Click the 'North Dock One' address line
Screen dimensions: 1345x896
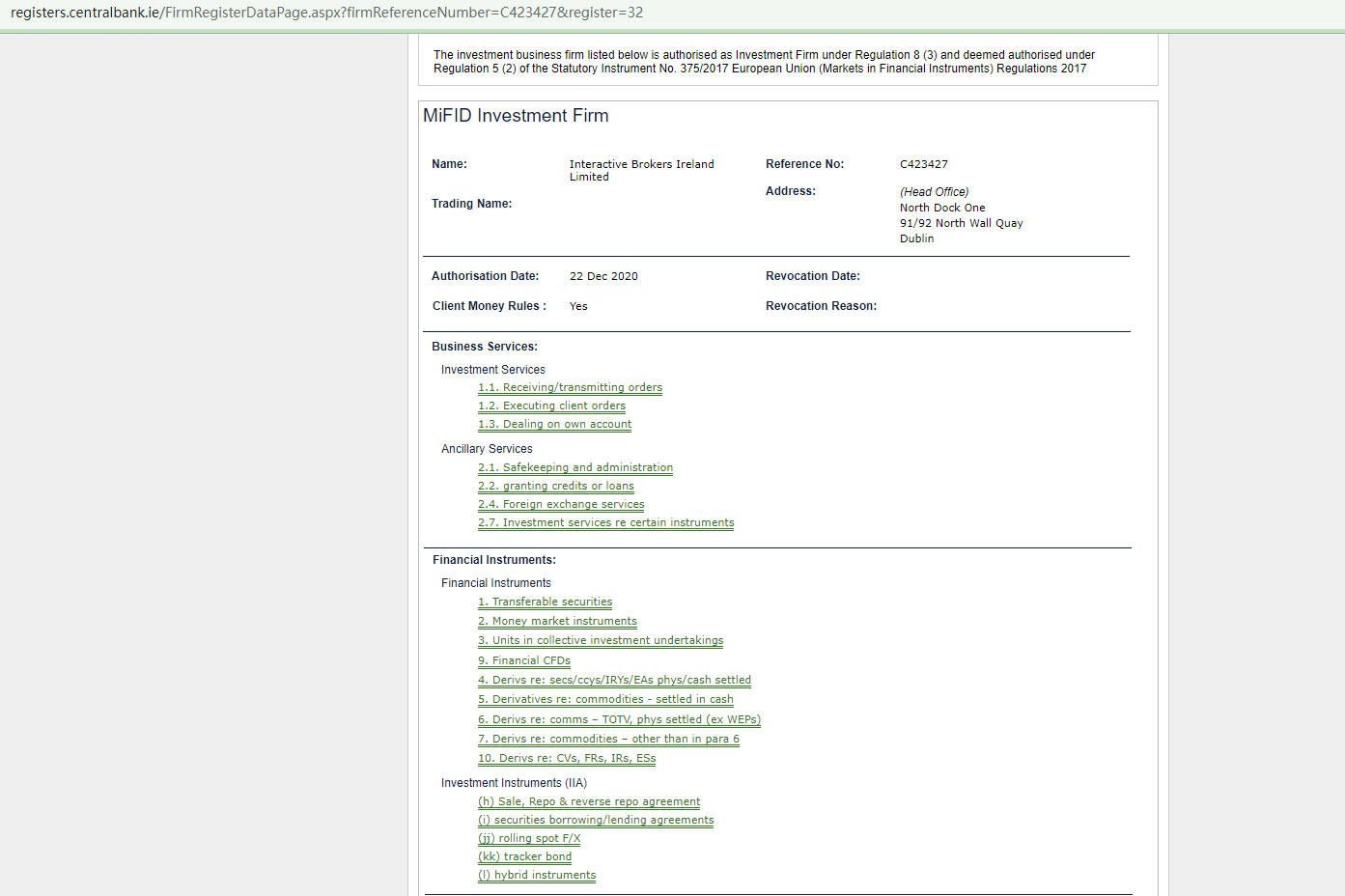942,208
